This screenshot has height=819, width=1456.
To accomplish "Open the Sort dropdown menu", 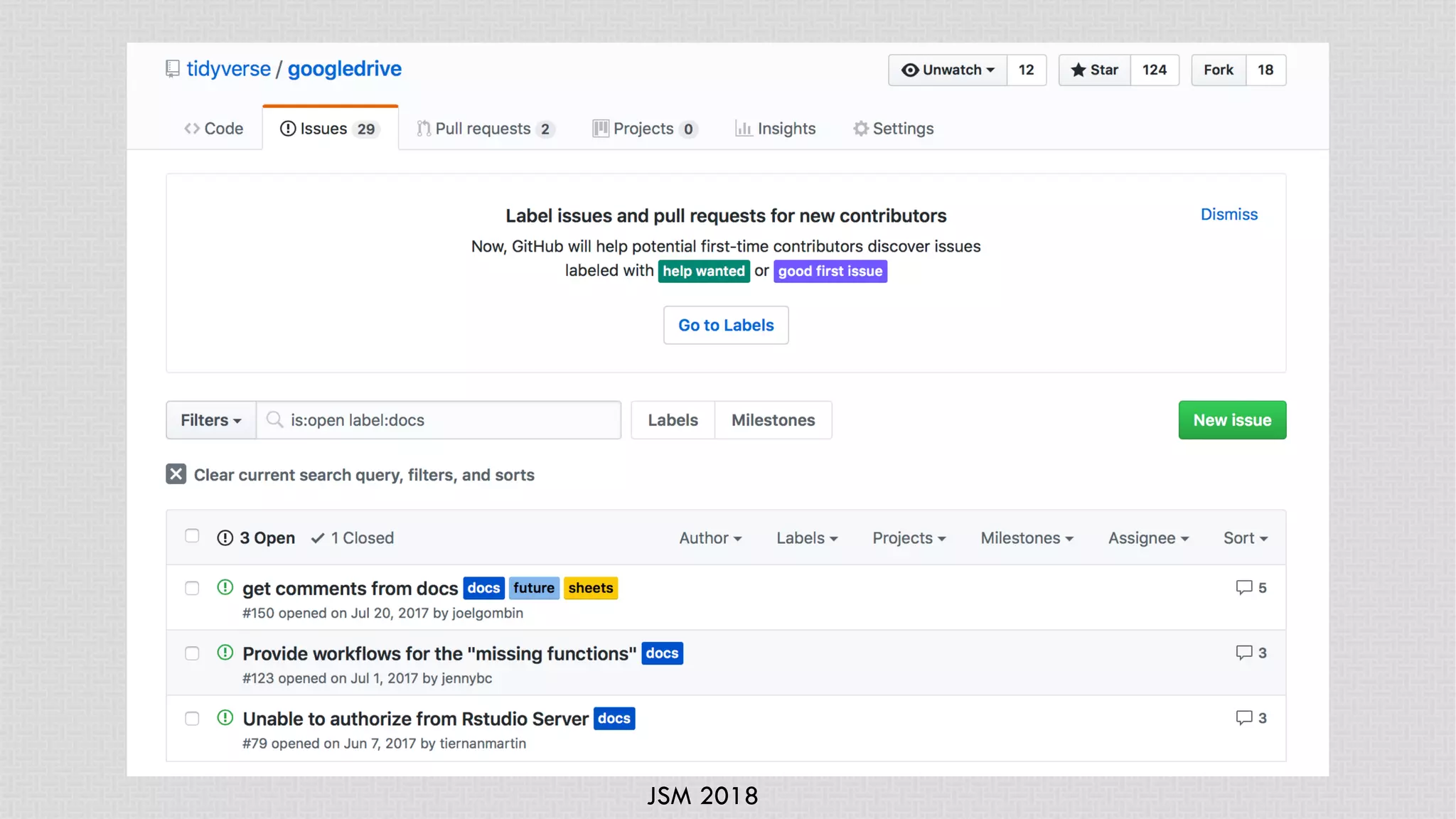I will [1245, 538].
